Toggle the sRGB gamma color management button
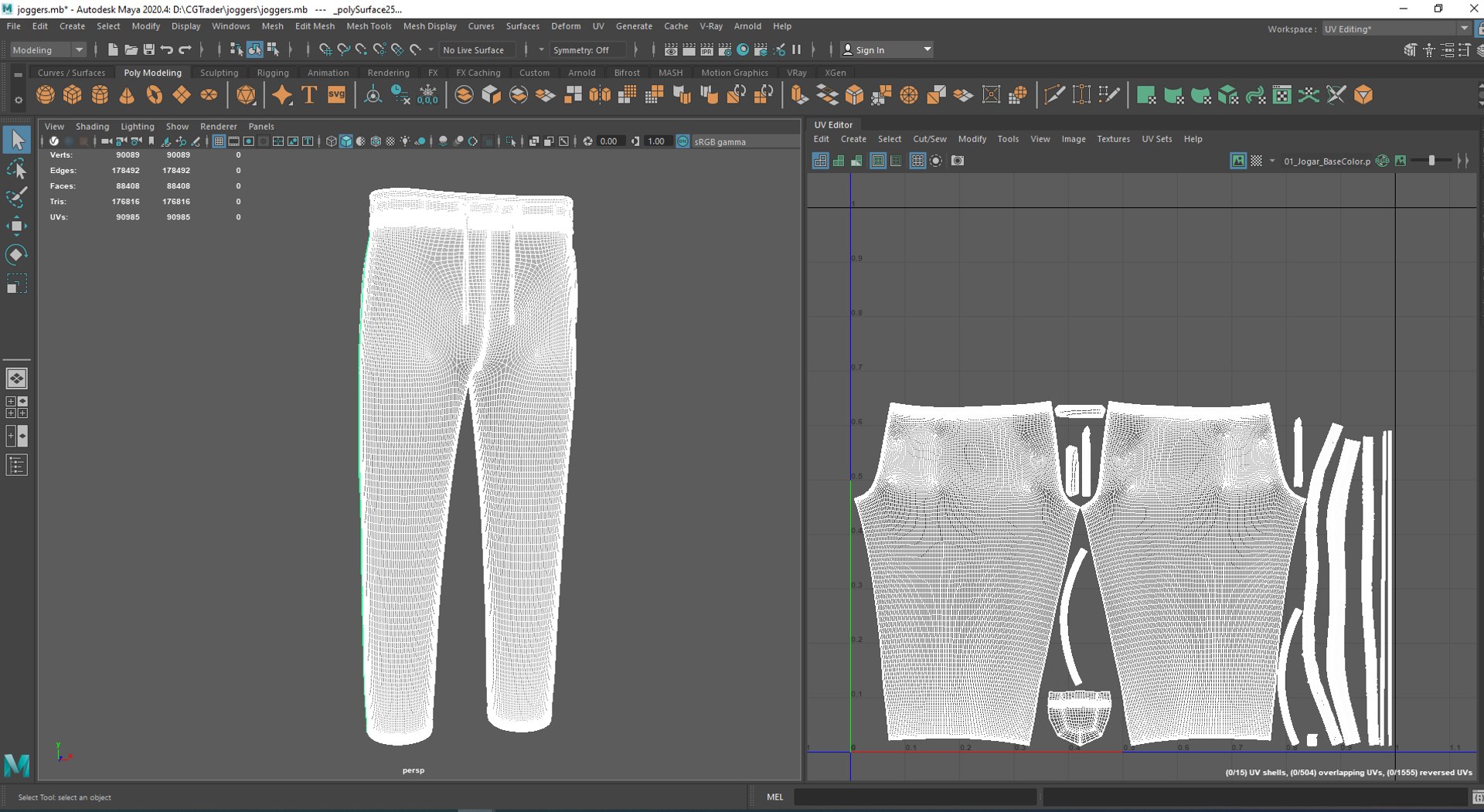 tap(682, 141)
